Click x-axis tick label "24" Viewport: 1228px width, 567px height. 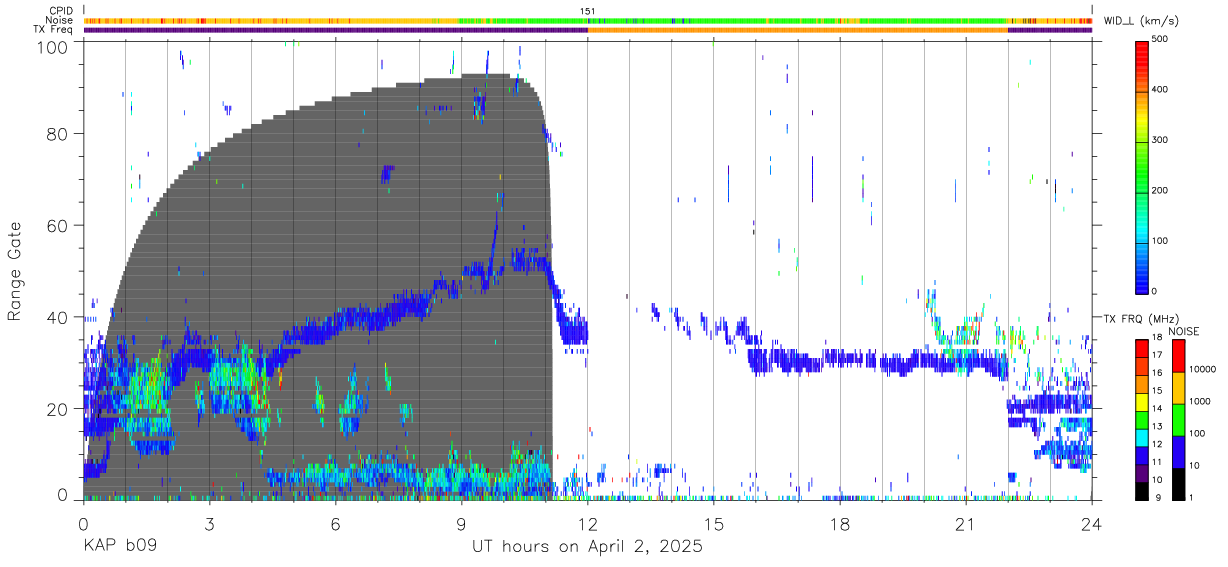1091,524
